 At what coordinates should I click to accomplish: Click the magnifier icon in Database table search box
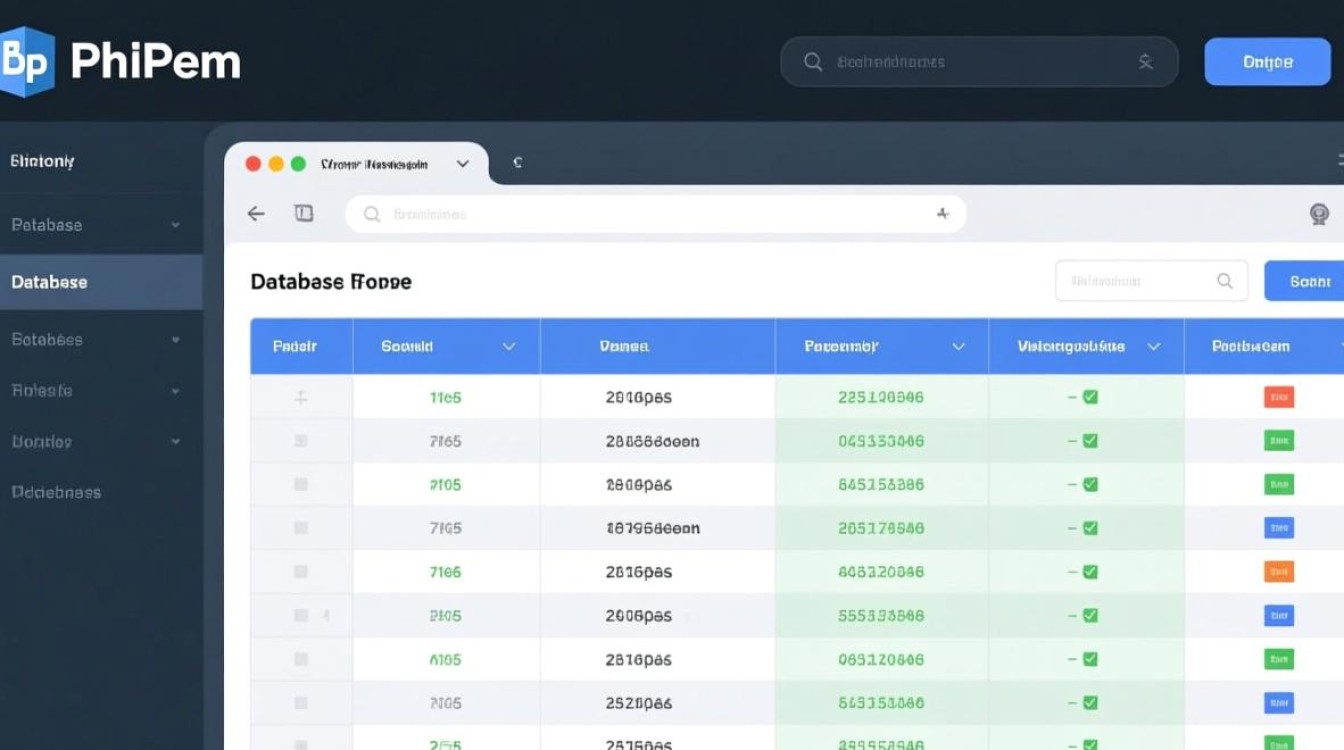(x=1224, y=282)
